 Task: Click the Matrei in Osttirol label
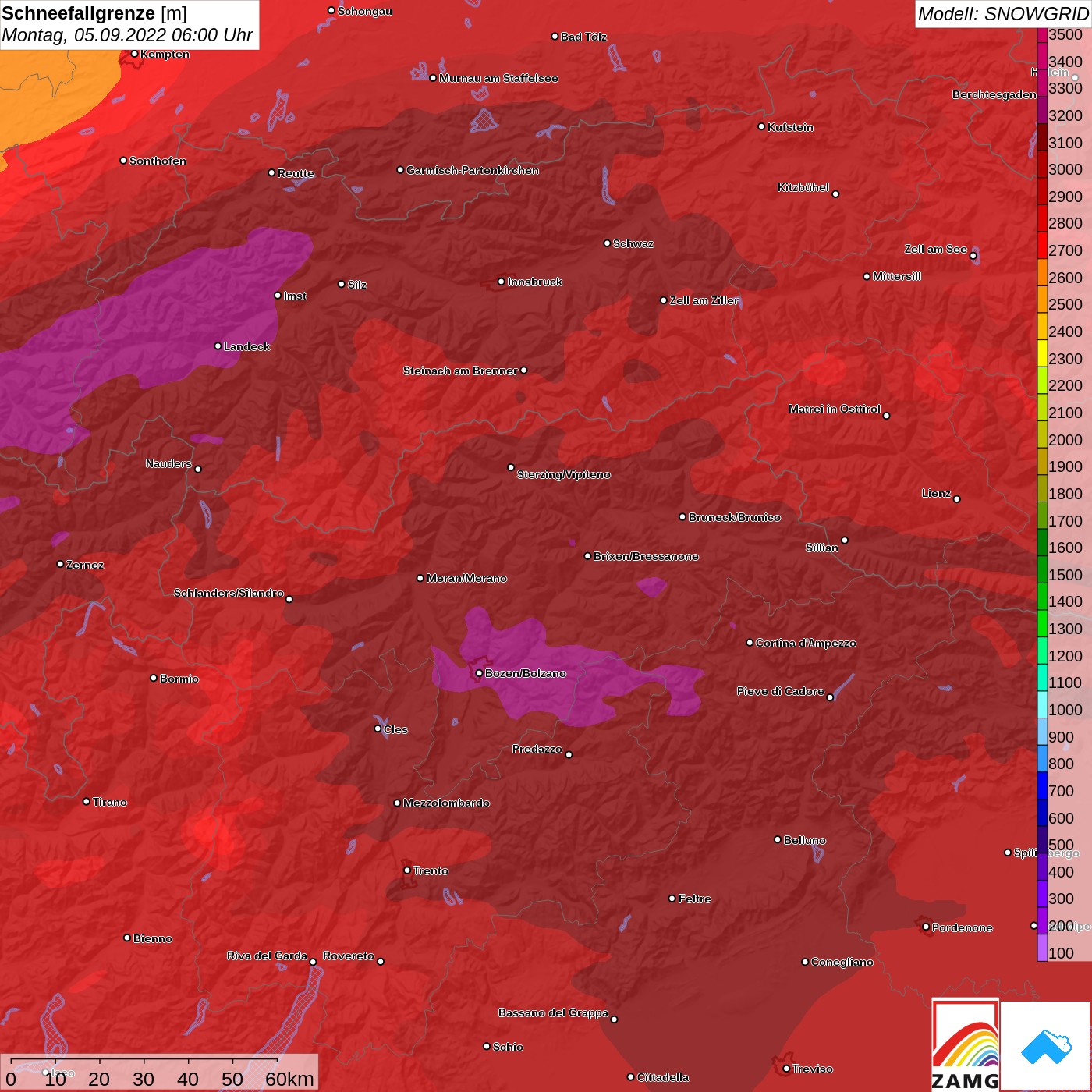click(834, 409)
